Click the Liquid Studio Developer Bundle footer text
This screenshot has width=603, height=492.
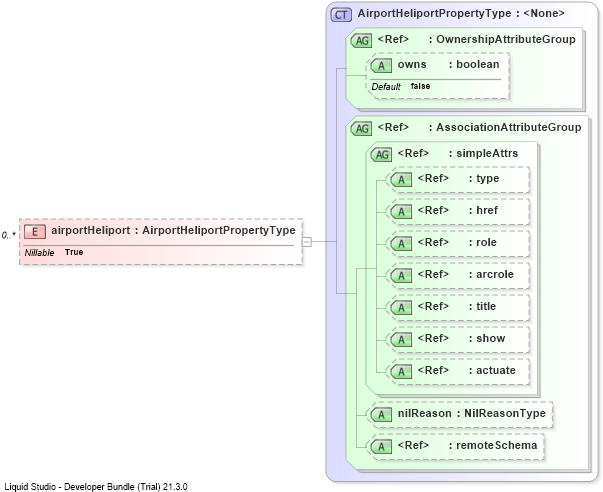click(96, 487)
